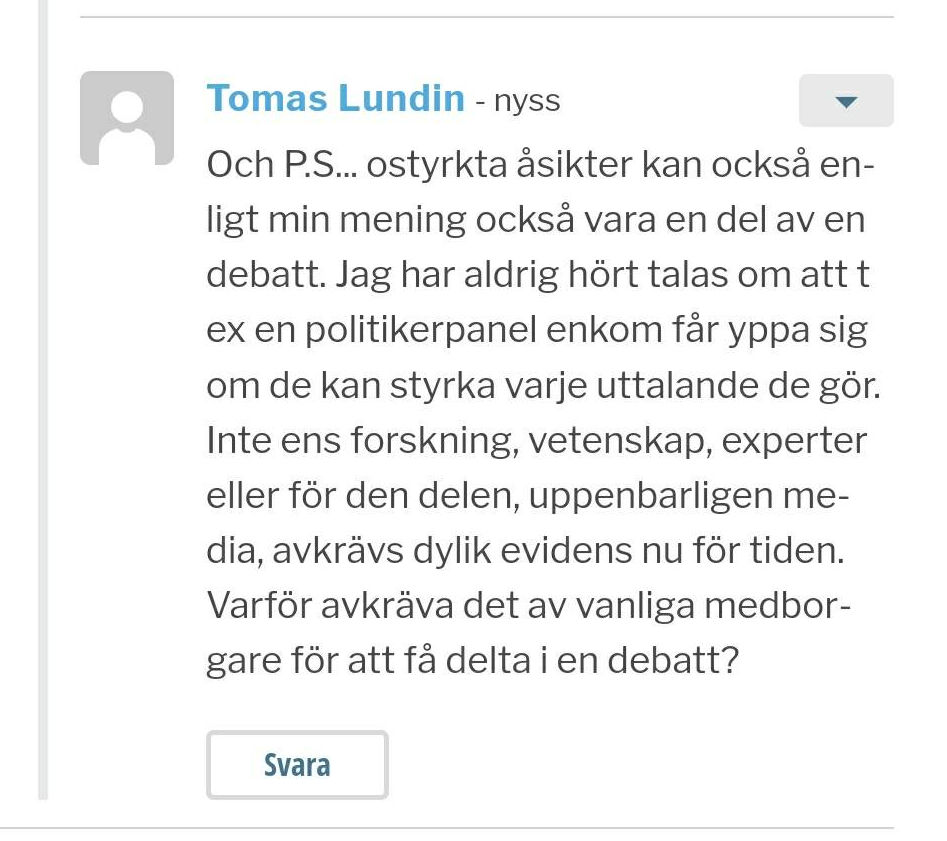Image resolution: width=947 pixels, height=841 pixels.
Task: Click the comment line starting 'Och P.S...'
Action: point(541,164)
